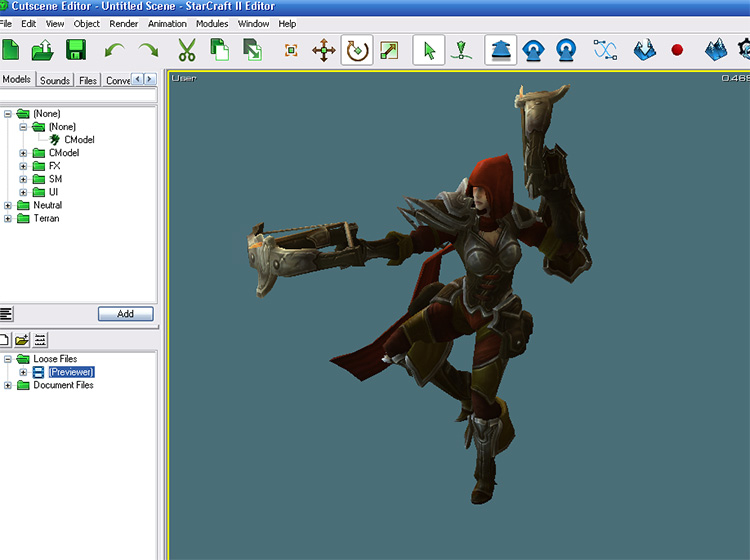Click the text list view icon beside Add
The image size is (750, 560).
click(x=6, y=314)
